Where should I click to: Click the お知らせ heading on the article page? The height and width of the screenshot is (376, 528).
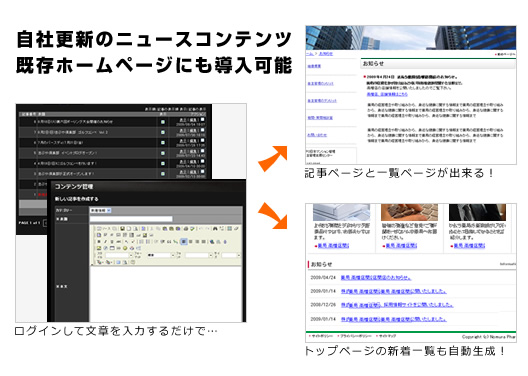point(373,63)
